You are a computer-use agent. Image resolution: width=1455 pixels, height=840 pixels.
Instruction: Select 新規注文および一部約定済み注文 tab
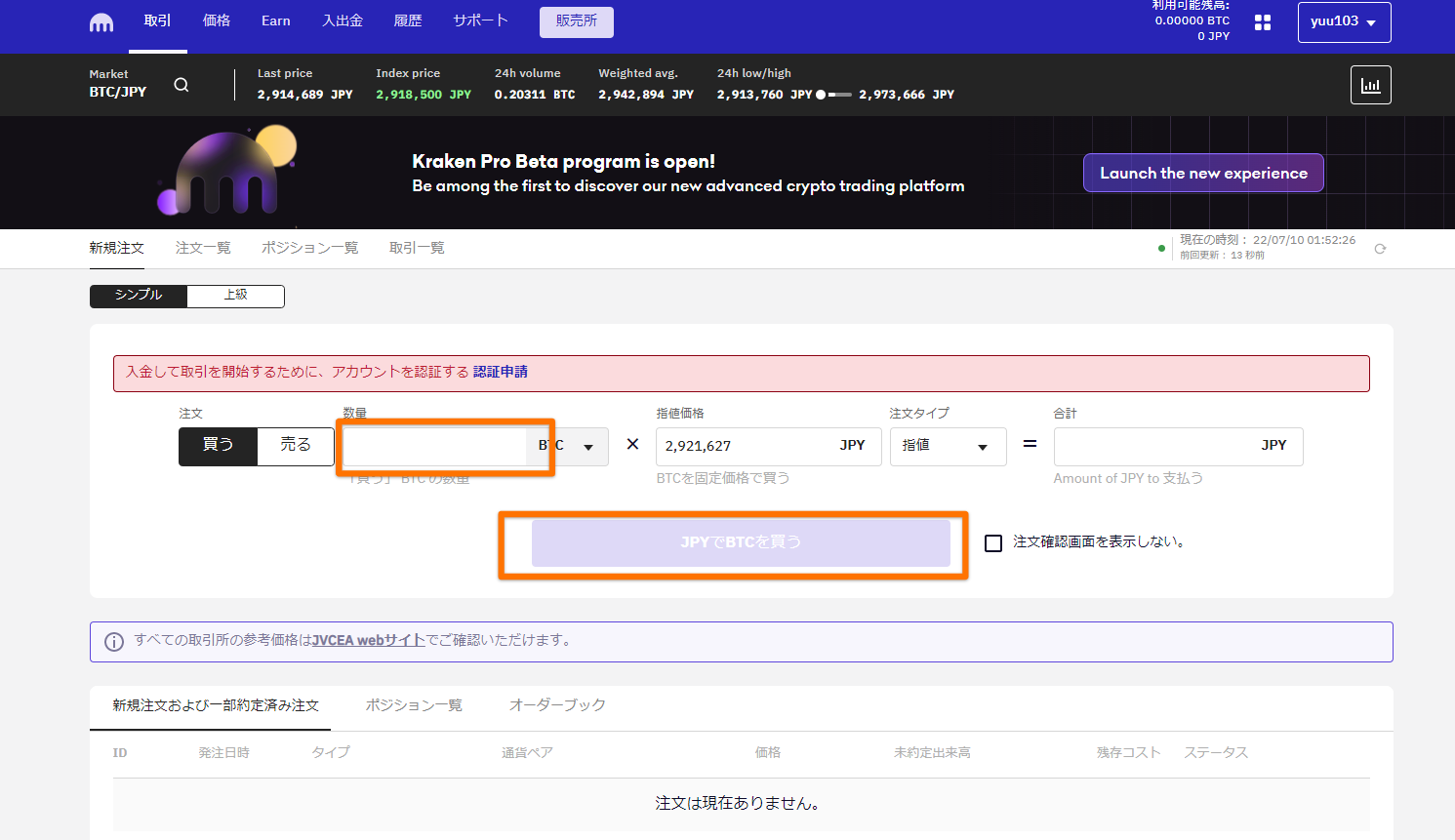tap(216, 705)
